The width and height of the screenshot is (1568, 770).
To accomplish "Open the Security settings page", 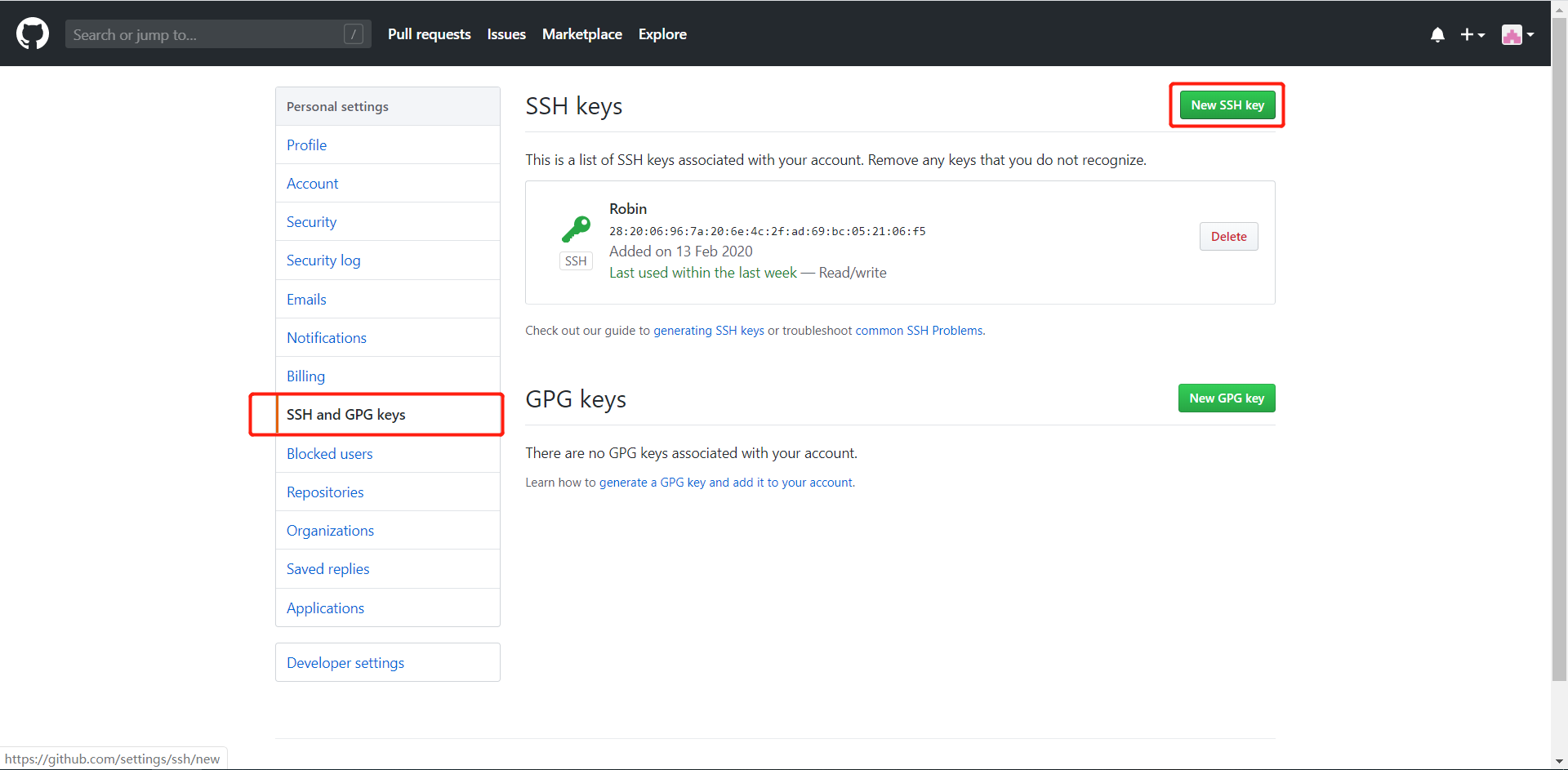I will [388, 222].
